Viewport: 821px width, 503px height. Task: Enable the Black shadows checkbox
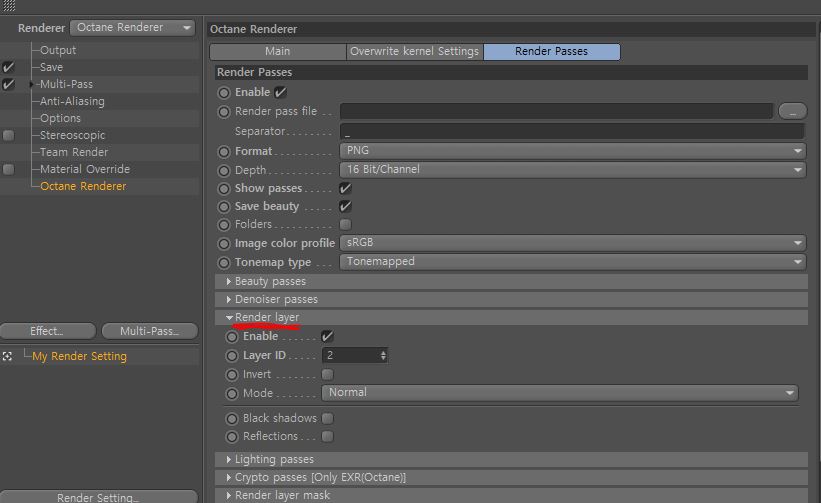(x=327, y=418)
